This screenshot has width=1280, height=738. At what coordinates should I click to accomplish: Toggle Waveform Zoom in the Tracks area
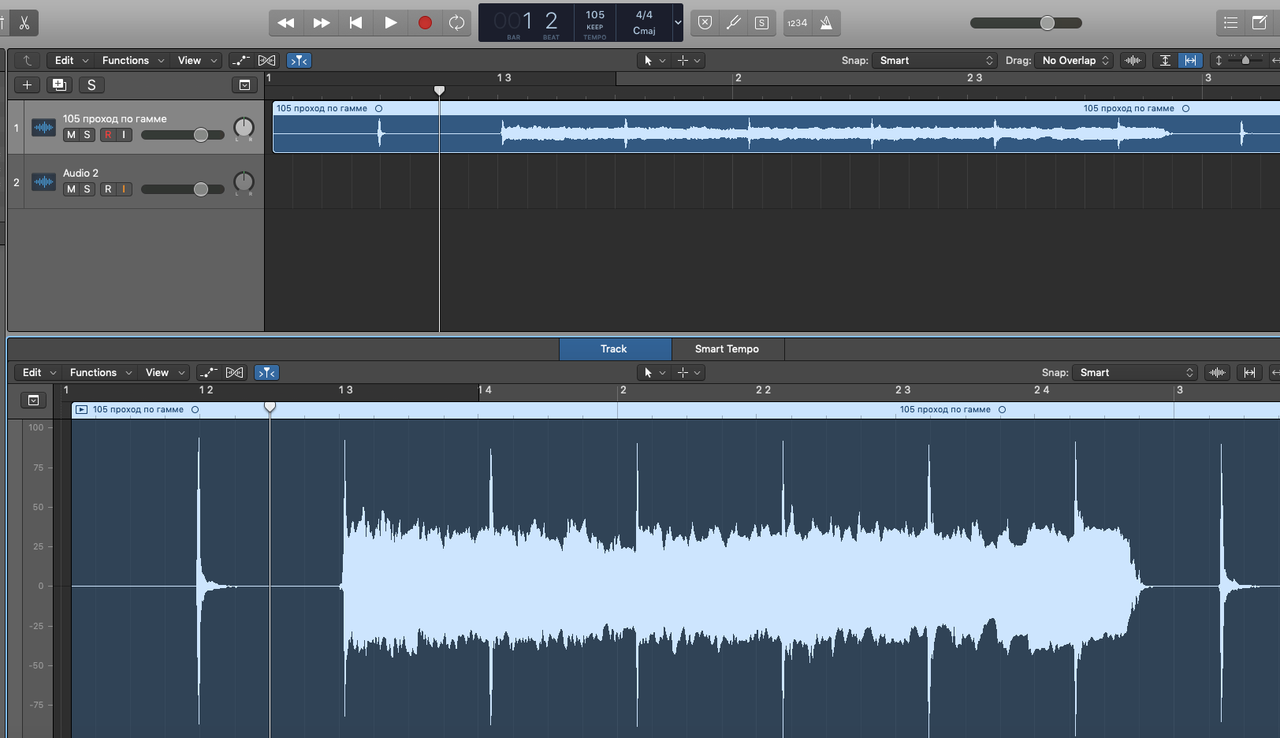[x=1133, y=60]
